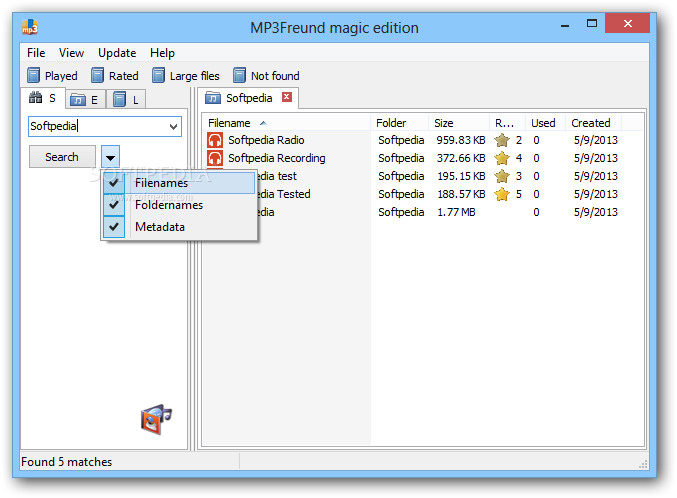Sort by the Created column header
This screenshot has height=498, width=677.
click(x=594, y=123)
